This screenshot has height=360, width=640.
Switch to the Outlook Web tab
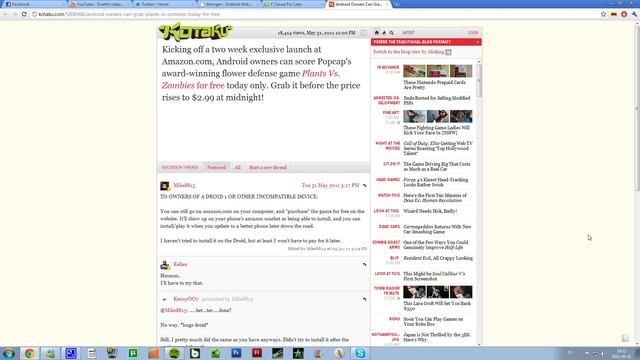pos(229,4)
